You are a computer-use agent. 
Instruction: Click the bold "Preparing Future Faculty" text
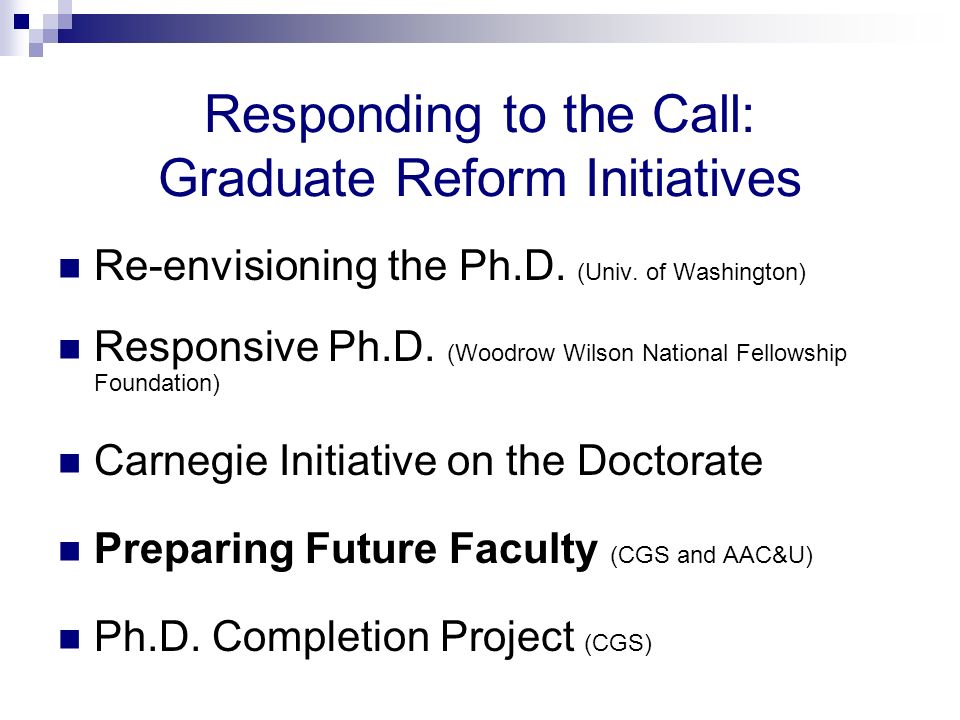pos(346,549)
